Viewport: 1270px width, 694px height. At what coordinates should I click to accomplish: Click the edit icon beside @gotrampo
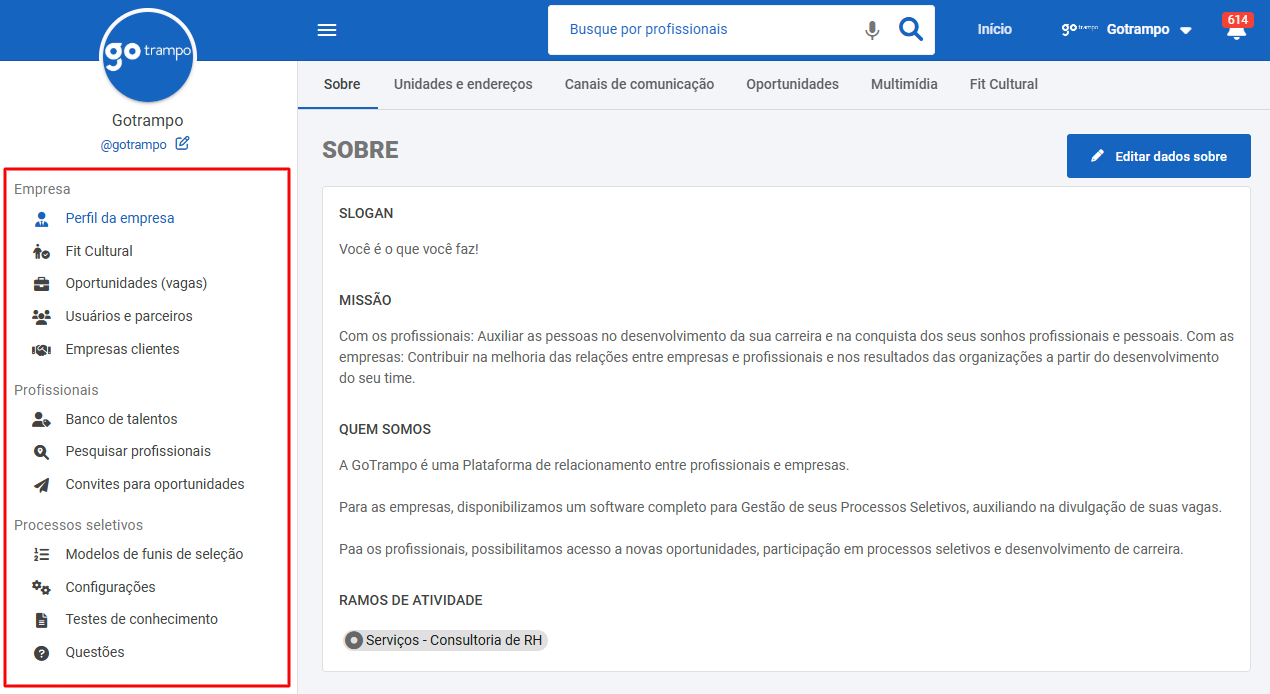(182, 143)
